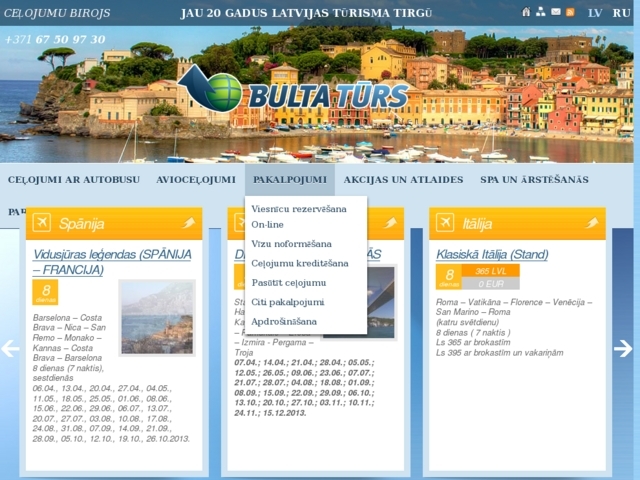Click the 365 LVL price label
This screenshot has width=640, height=480.
tap(491, 271)
